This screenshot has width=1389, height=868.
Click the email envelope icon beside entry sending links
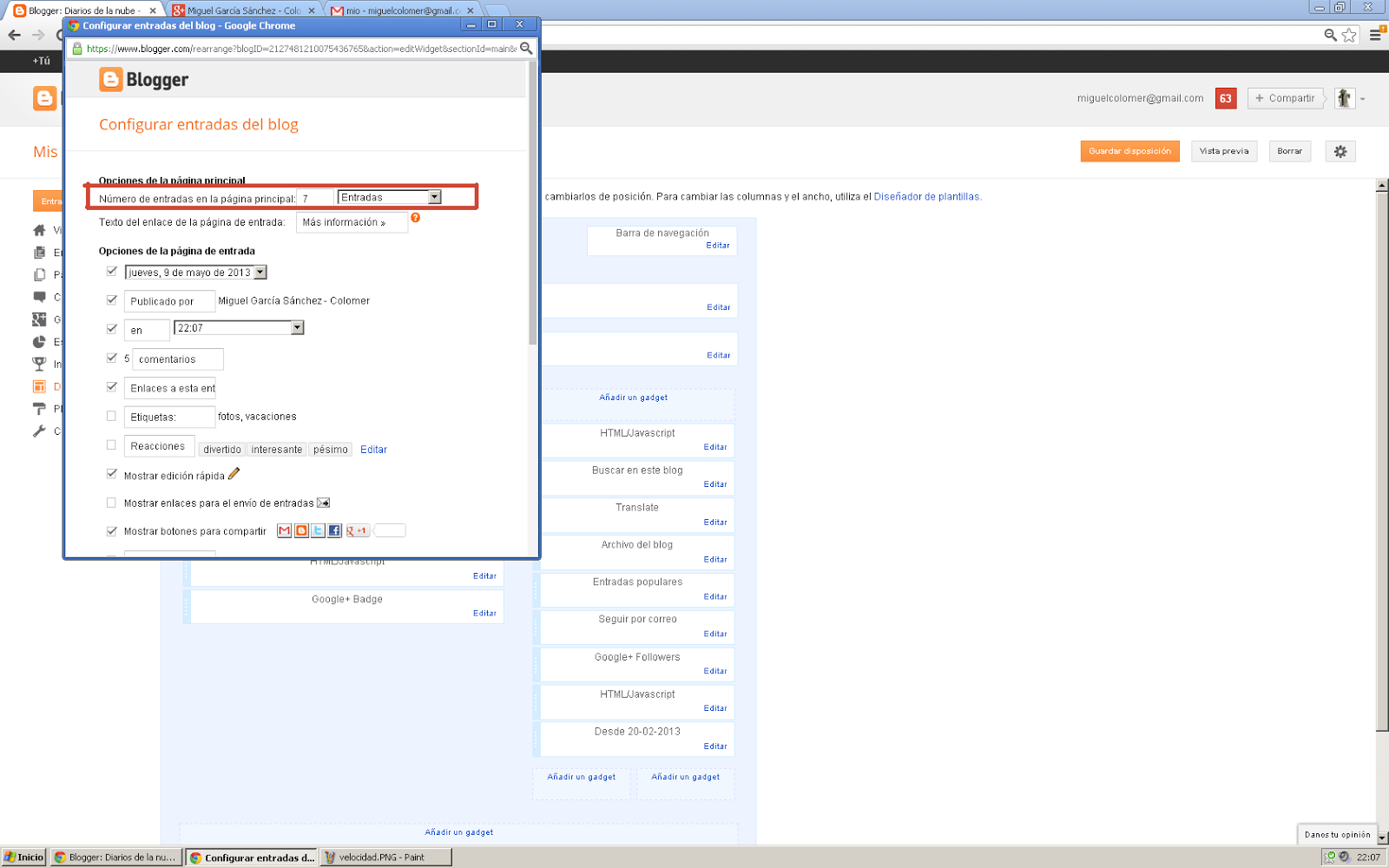[x=323, y=503]
